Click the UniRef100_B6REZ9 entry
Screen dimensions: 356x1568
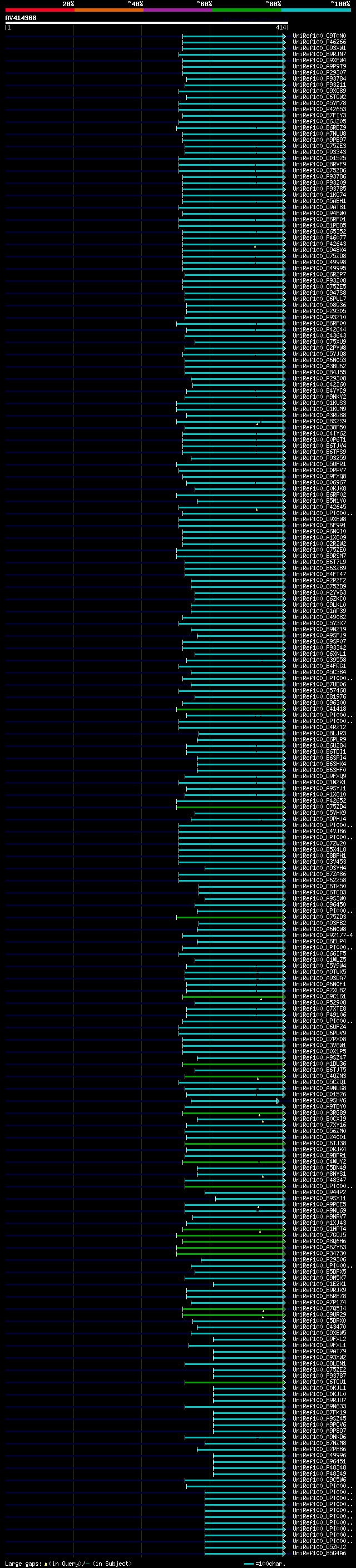click(319, 128)
